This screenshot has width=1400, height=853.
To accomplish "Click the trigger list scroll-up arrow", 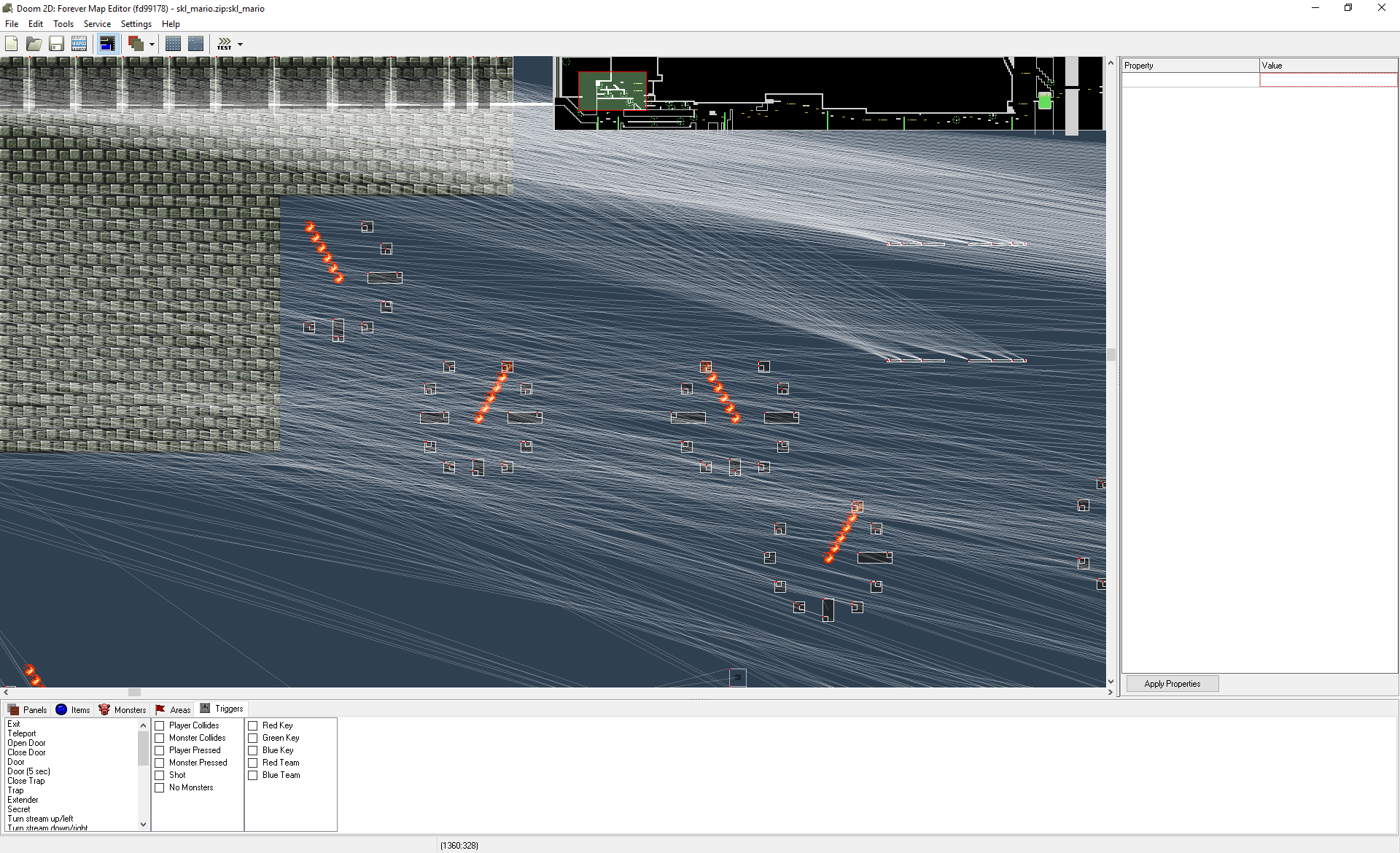I will [143, 725].
